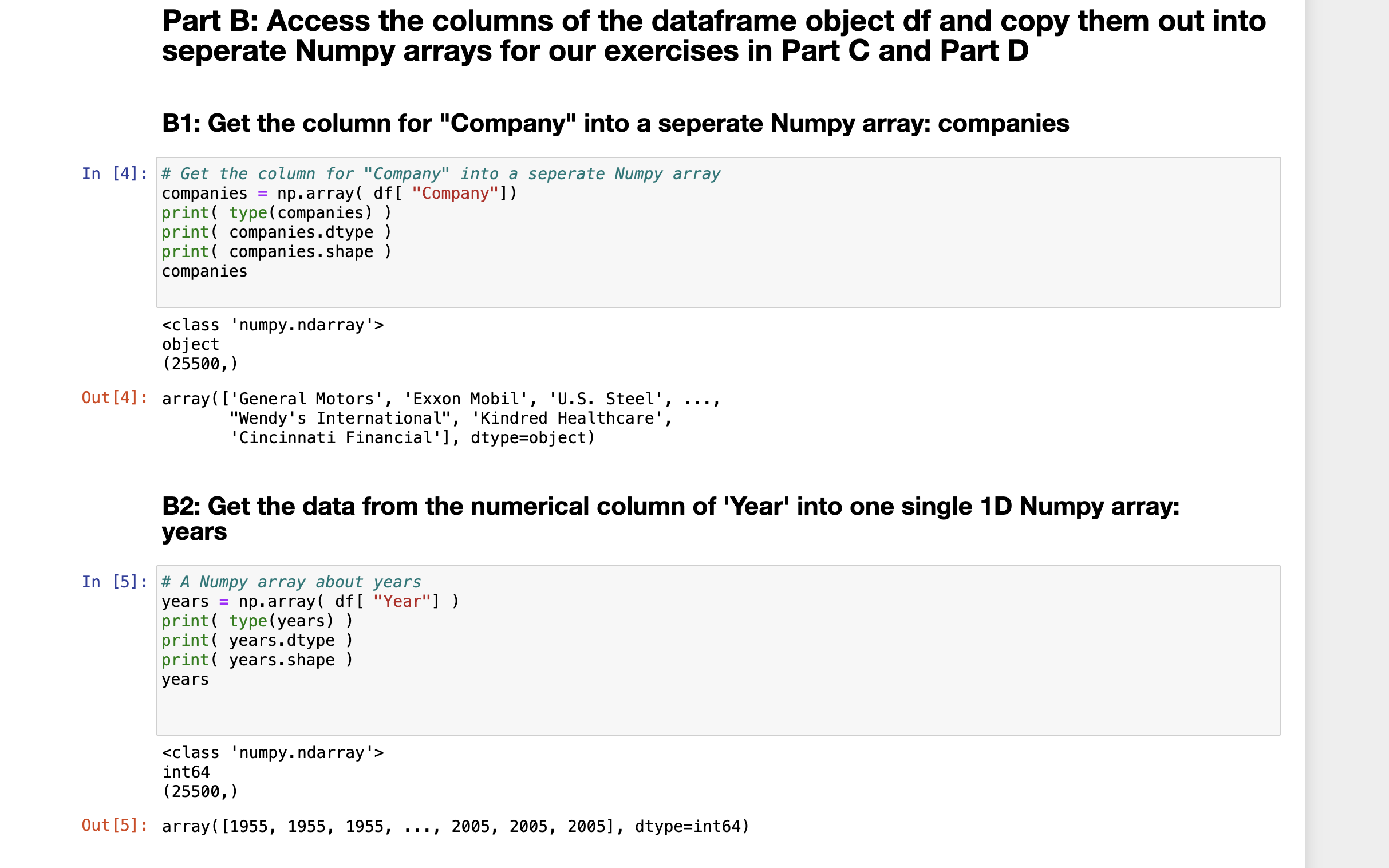Select the In [5] code cell editor
This screenshot has width=1389, height=868.
coord(718,650)
